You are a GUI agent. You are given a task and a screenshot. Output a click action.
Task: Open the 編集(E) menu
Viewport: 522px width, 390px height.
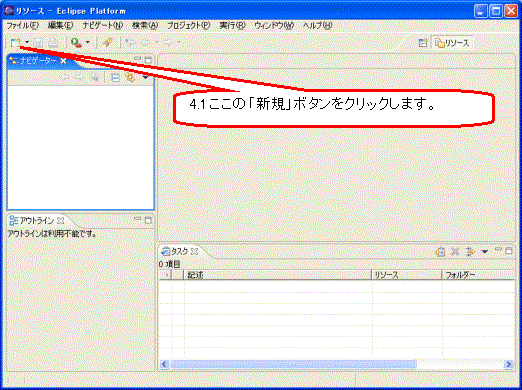[60, 25]
